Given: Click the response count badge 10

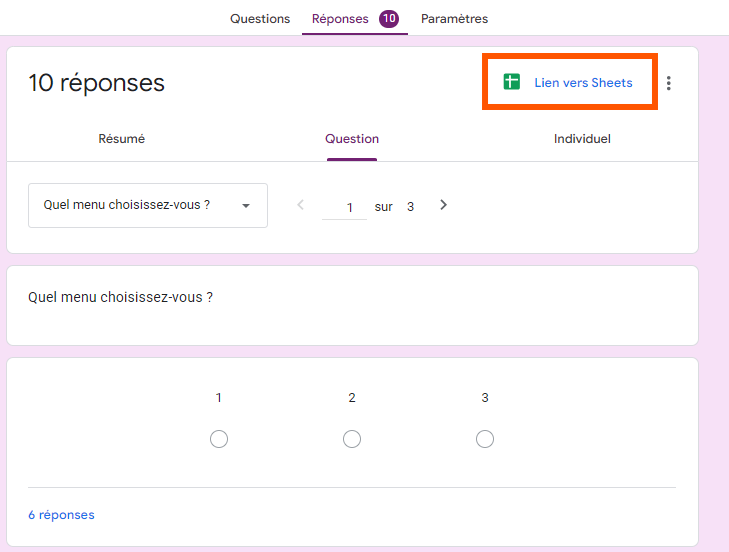Looking at the screenshot, I should pos(389,19).
